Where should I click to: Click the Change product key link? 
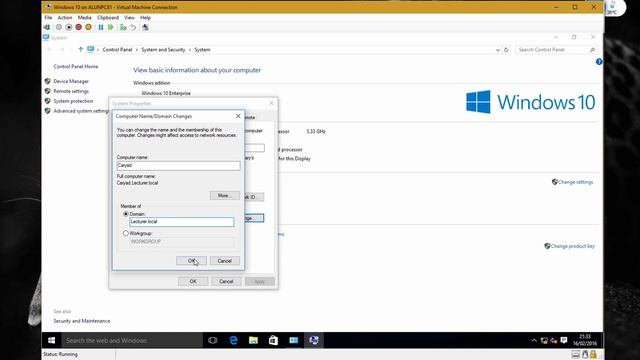point(572,246)
